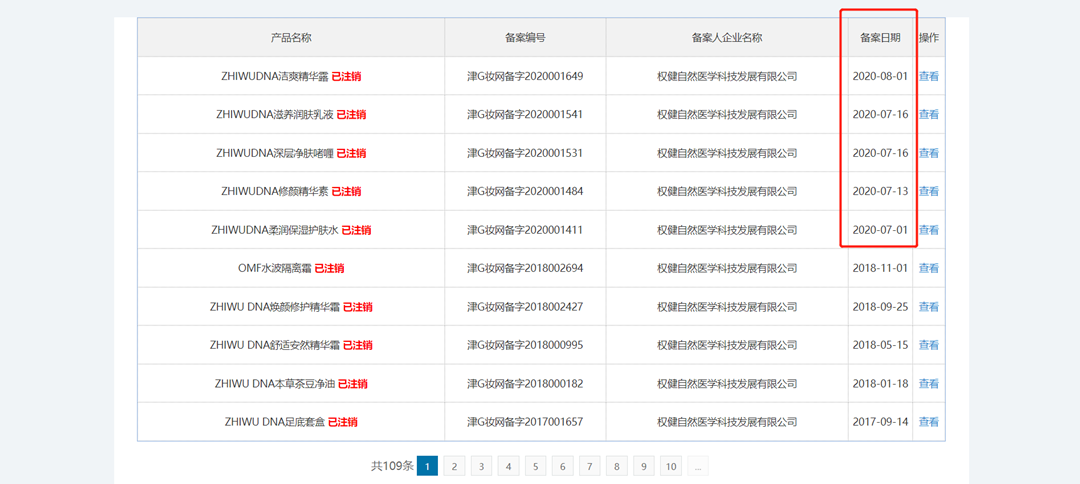Open 查看 for ZHIWUDNA柔润保湿护肤水
This screenshot has height=484, width=1080.
pos(928,230)
